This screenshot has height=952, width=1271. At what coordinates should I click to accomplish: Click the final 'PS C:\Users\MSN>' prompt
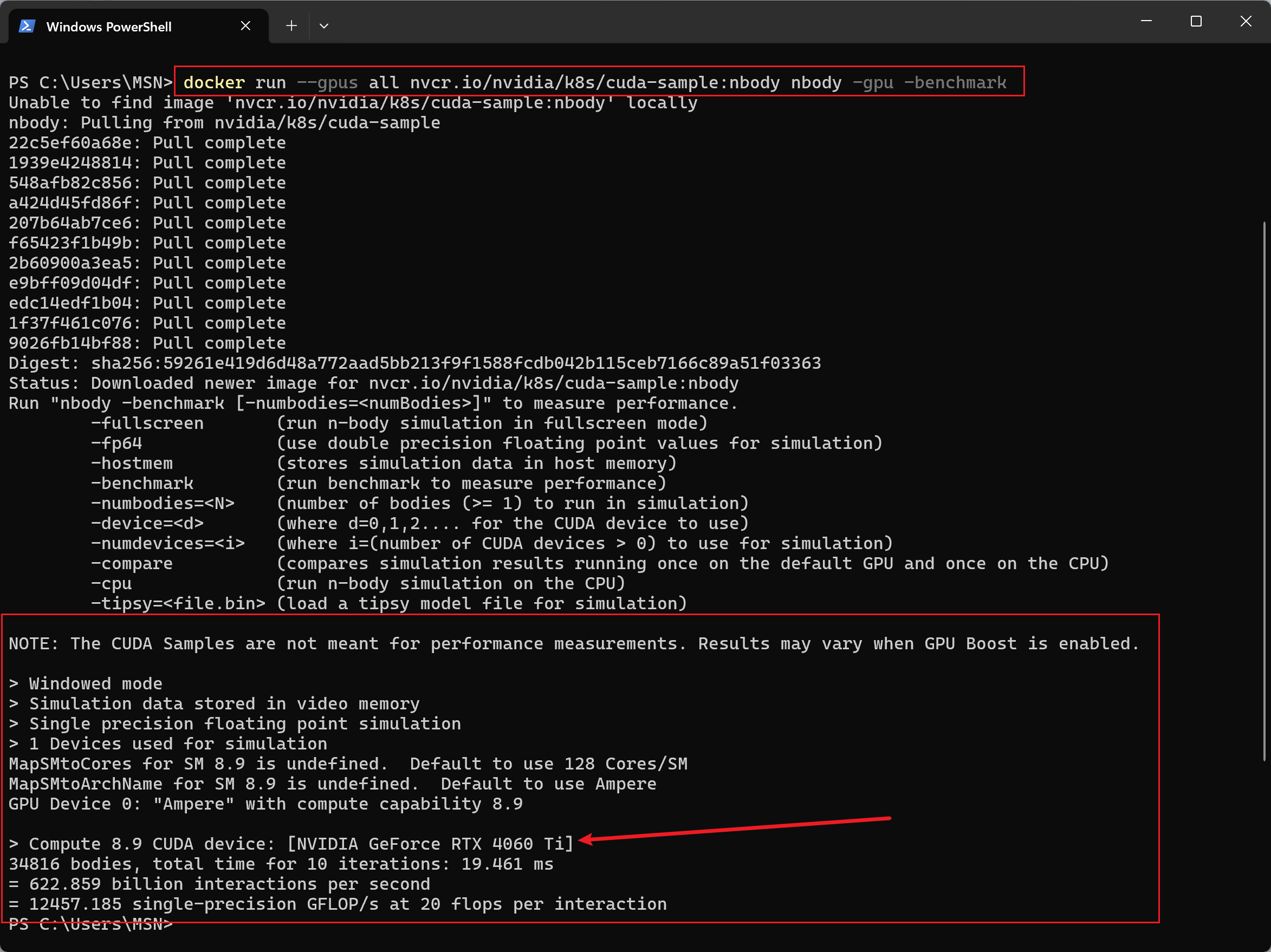[x=91, y=924]
